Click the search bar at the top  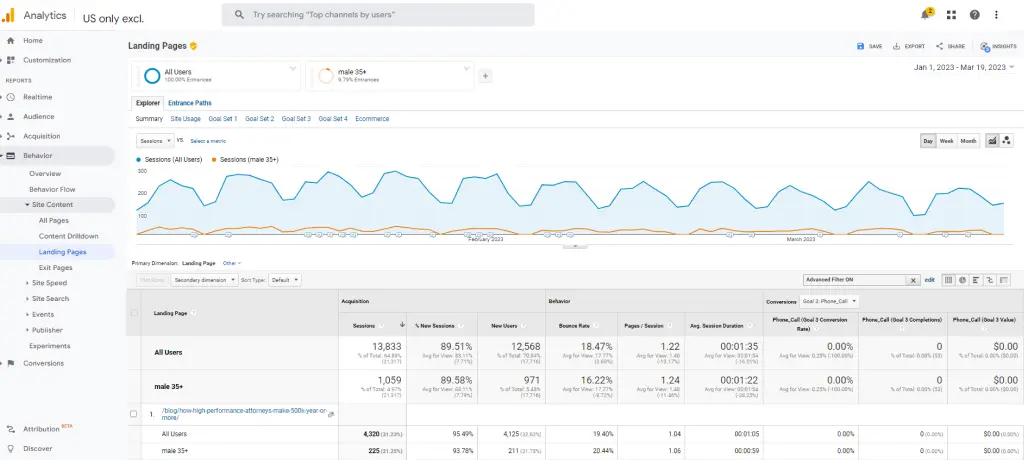pyautogui.click(x=378, y=15)
